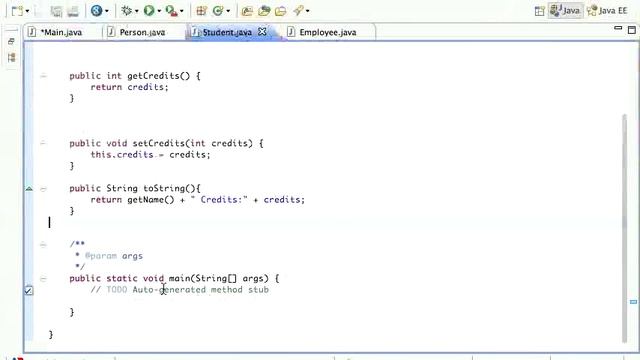Click the '" Credits:"' string literal
Viewport: 640px width, 360px height.
click(219, 200)
